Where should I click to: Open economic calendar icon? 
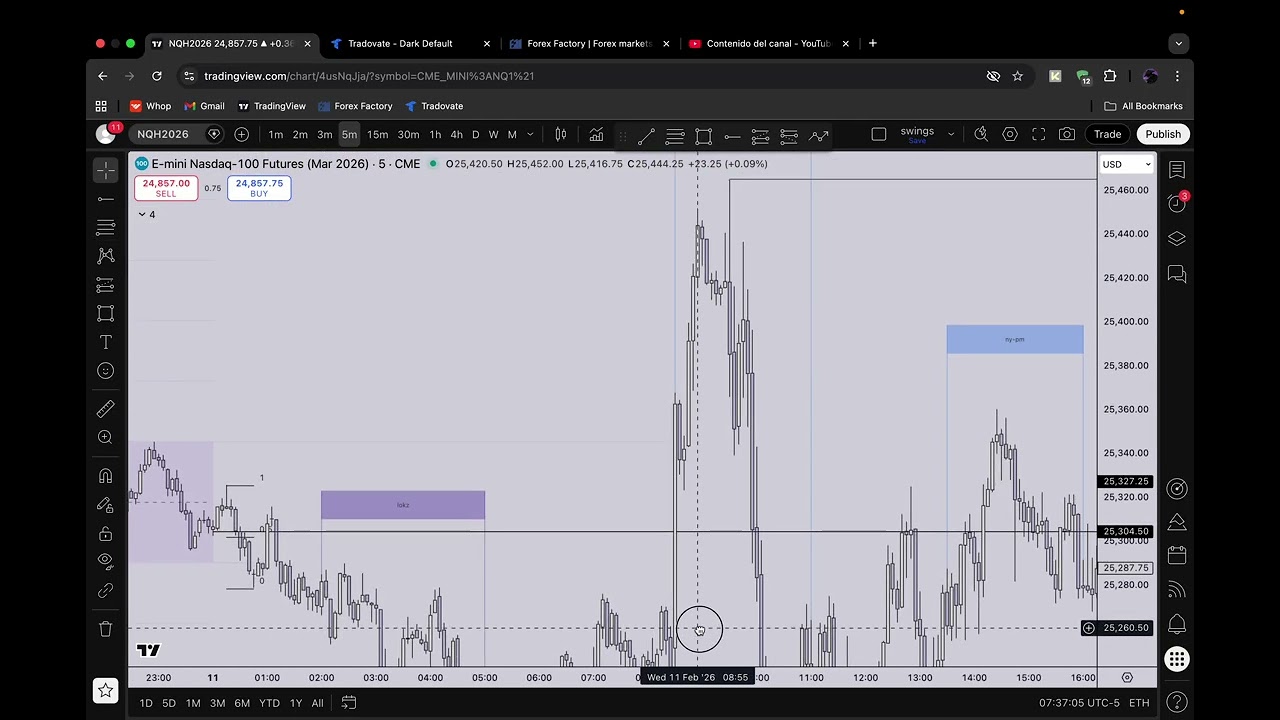pyautogui.click(x=1177, y=555)
